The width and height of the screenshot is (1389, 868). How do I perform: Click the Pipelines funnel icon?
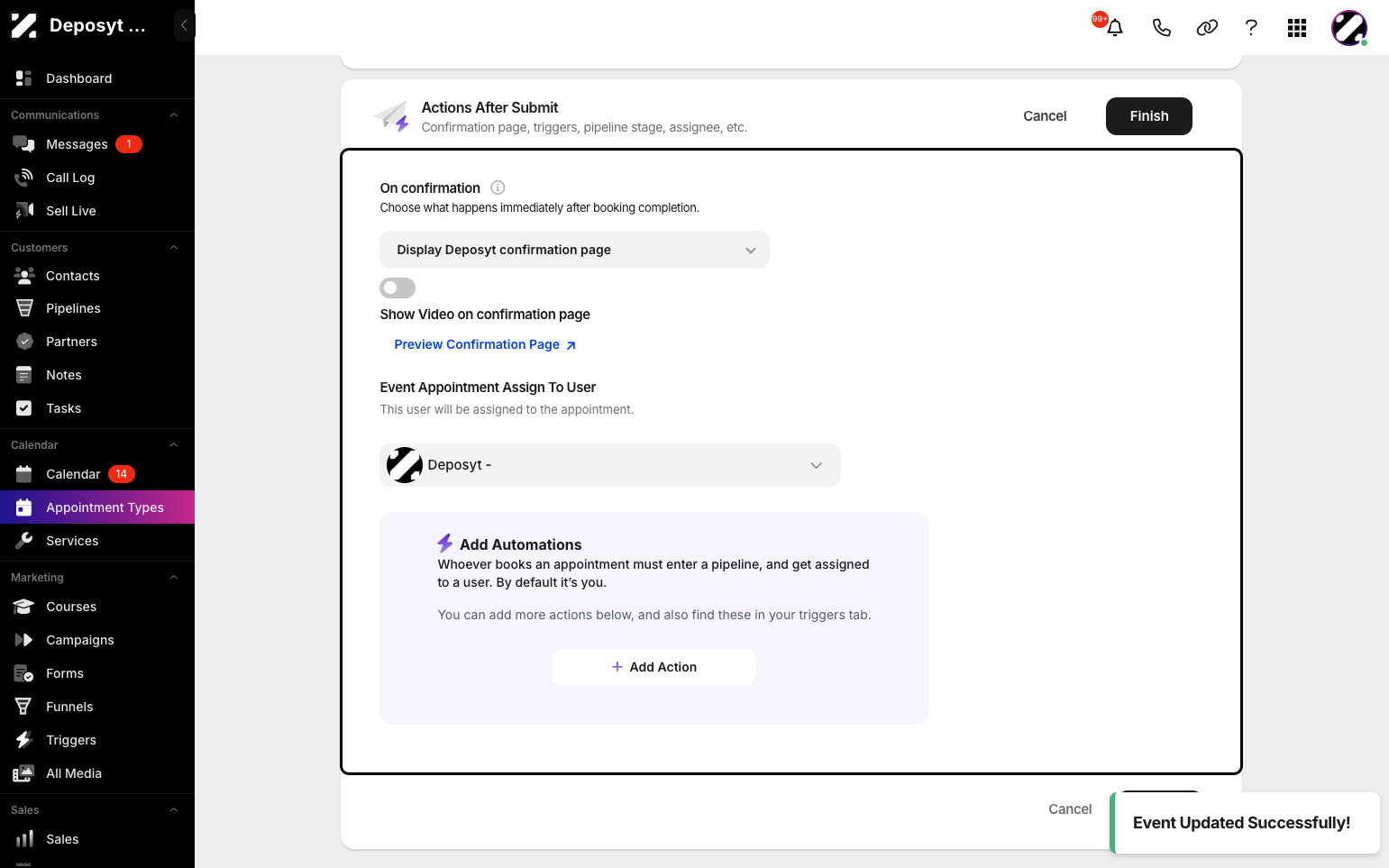point(24,308)
